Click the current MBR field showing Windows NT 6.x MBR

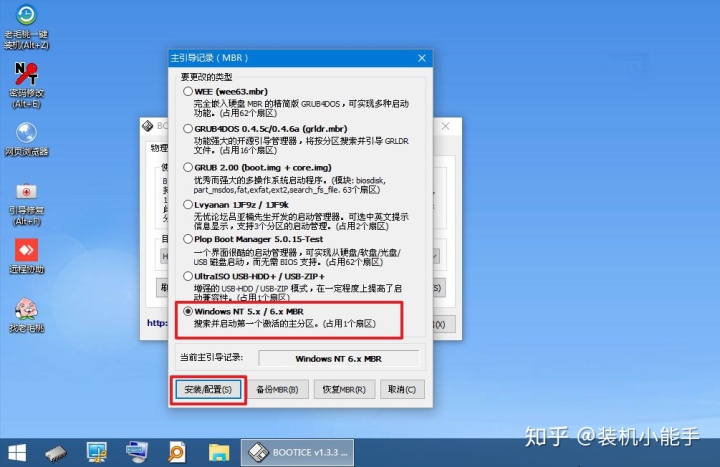(x=339, y=358)
